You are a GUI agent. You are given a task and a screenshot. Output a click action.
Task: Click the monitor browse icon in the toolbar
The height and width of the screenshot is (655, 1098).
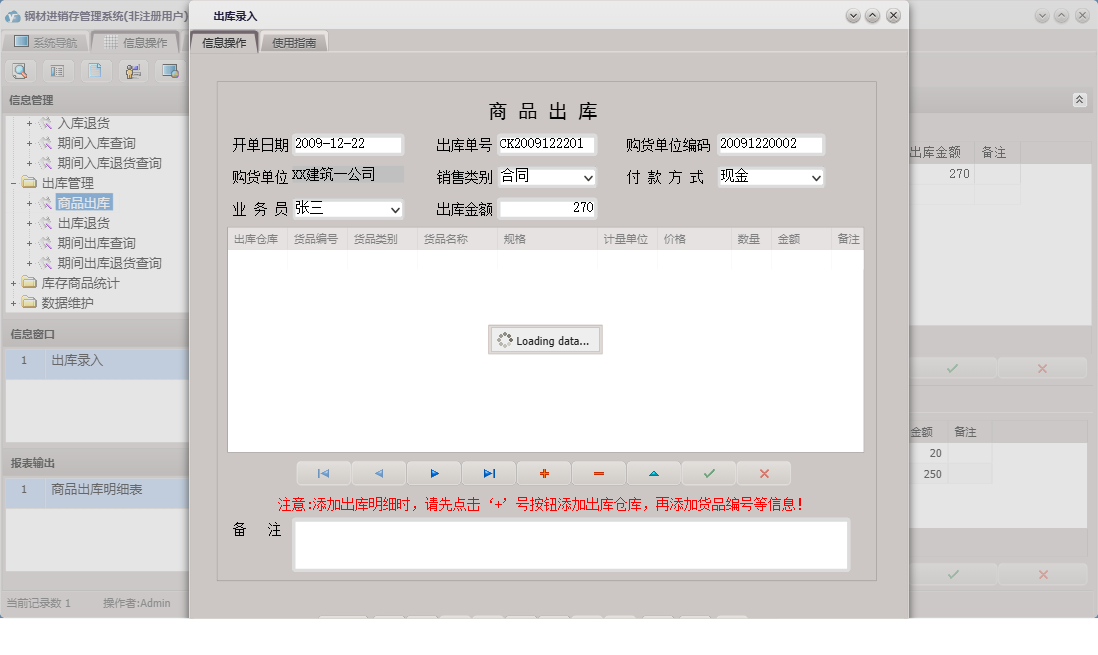point(170,71)
